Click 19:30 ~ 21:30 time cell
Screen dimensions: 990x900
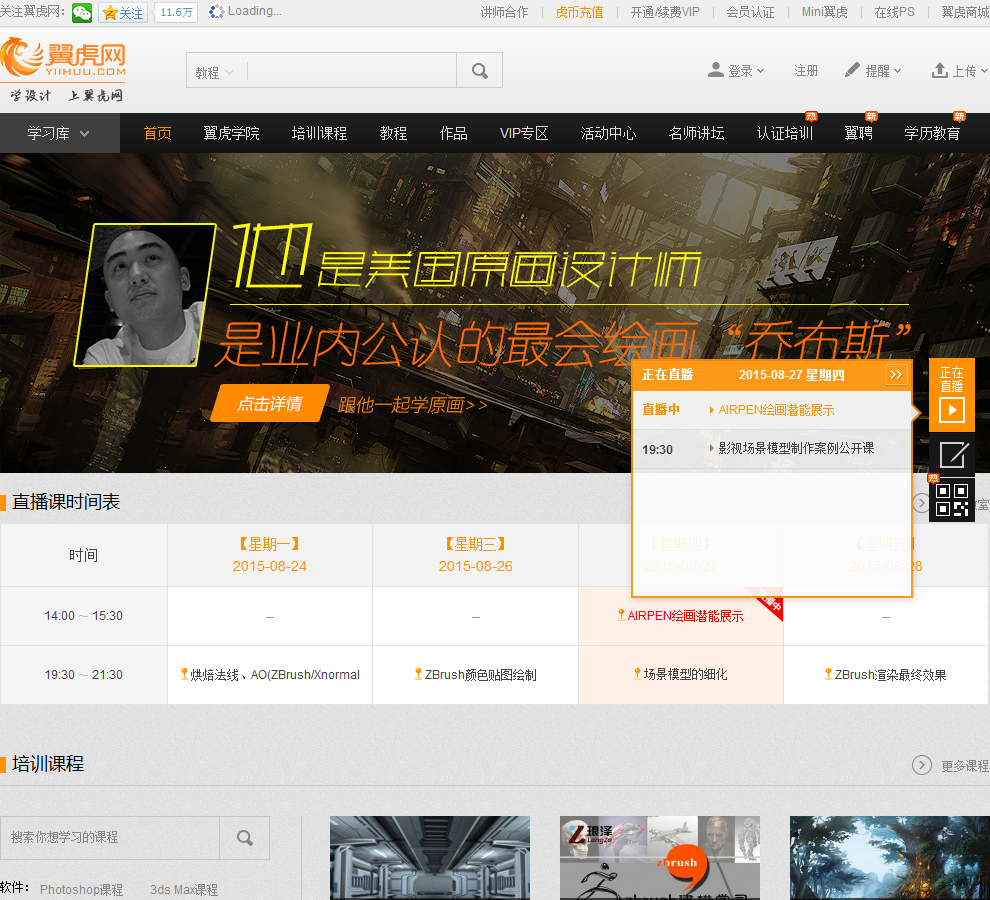(x=83, y=675)
